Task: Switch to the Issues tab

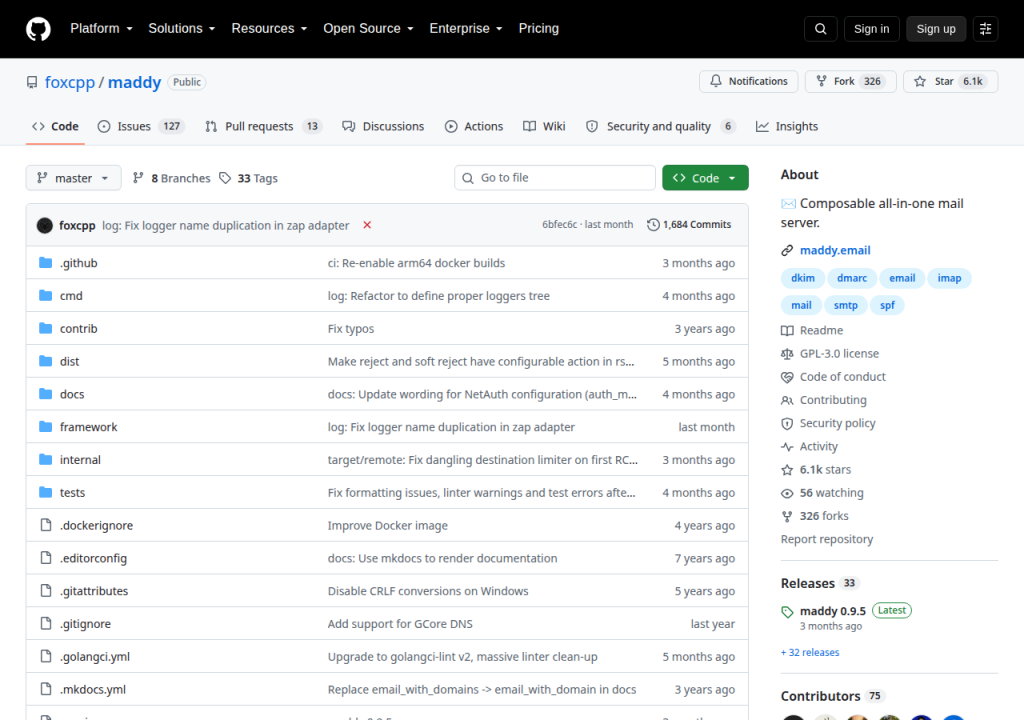Action: (141, 126)
